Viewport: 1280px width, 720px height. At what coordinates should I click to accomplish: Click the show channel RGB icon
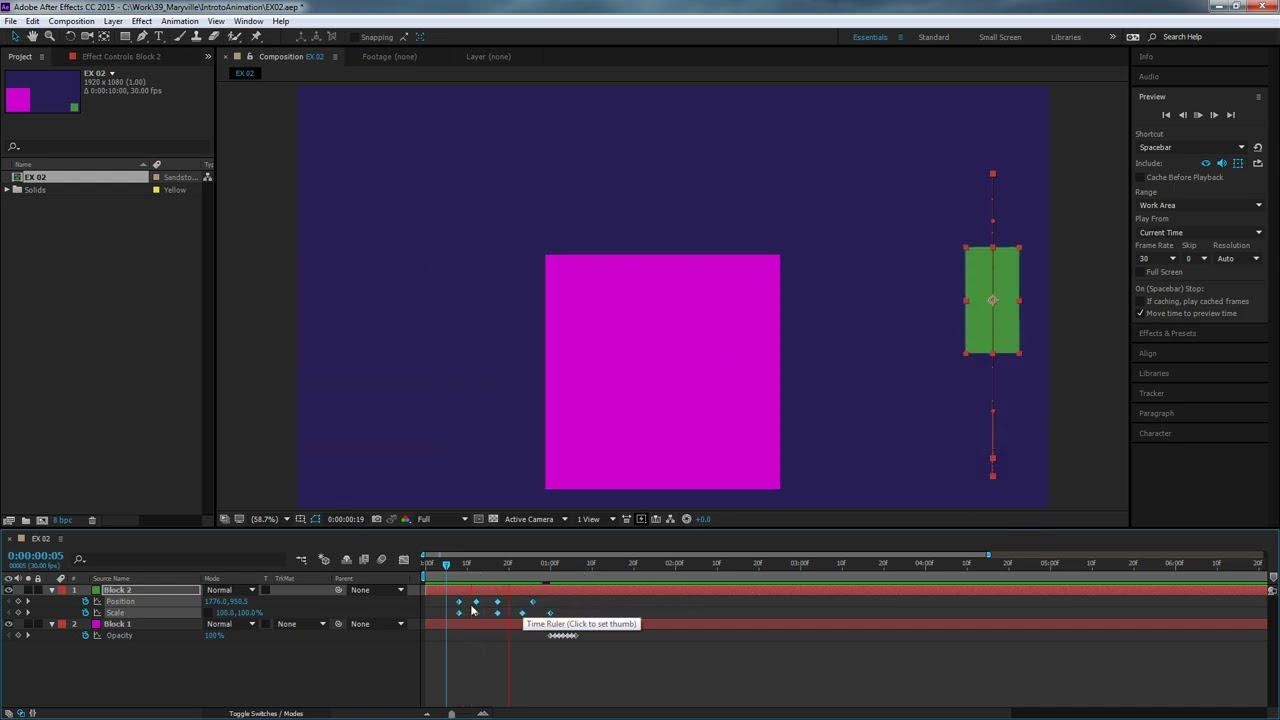405,519
